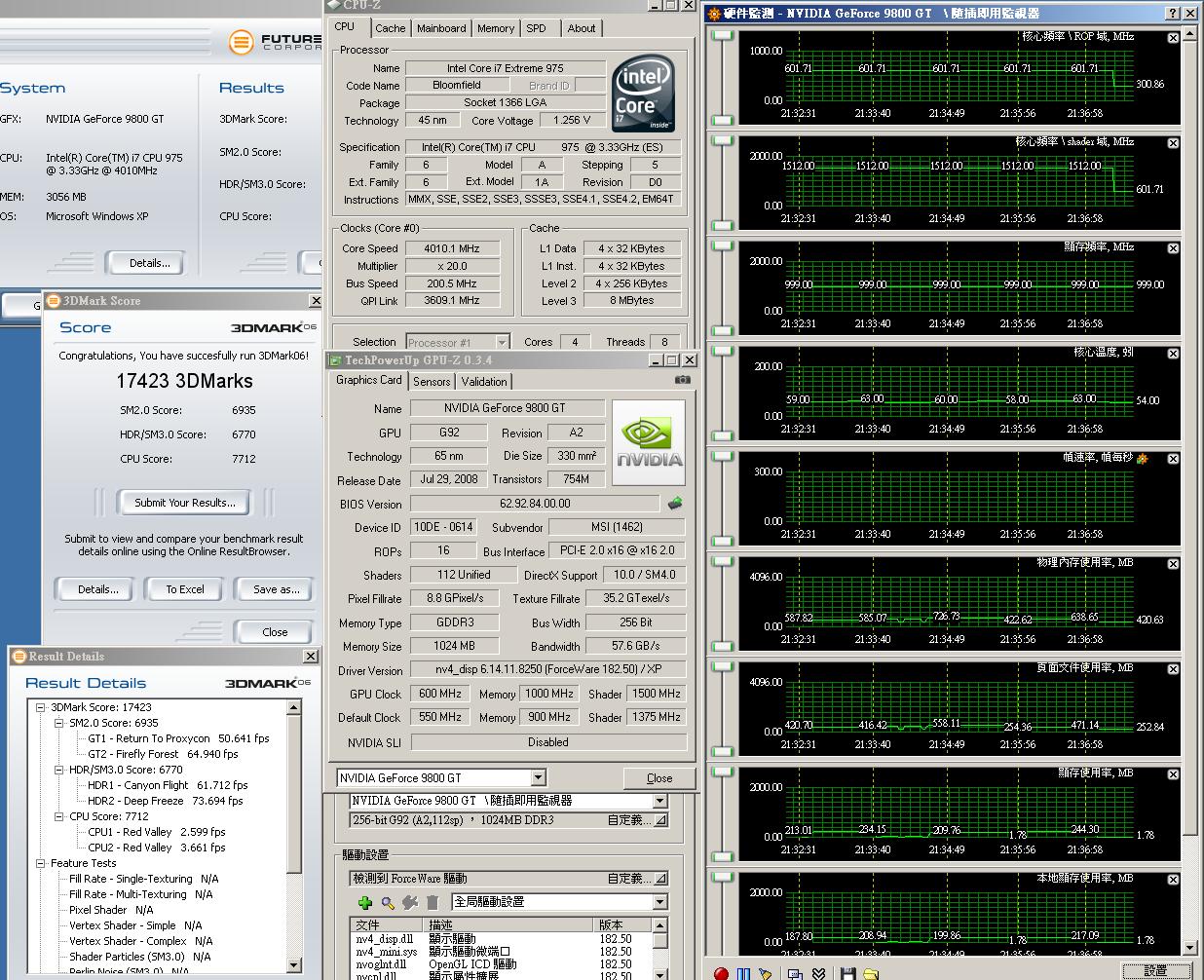
Task: Click the BIOS save chip icon in GPU-Z
Action: [675, 504]
